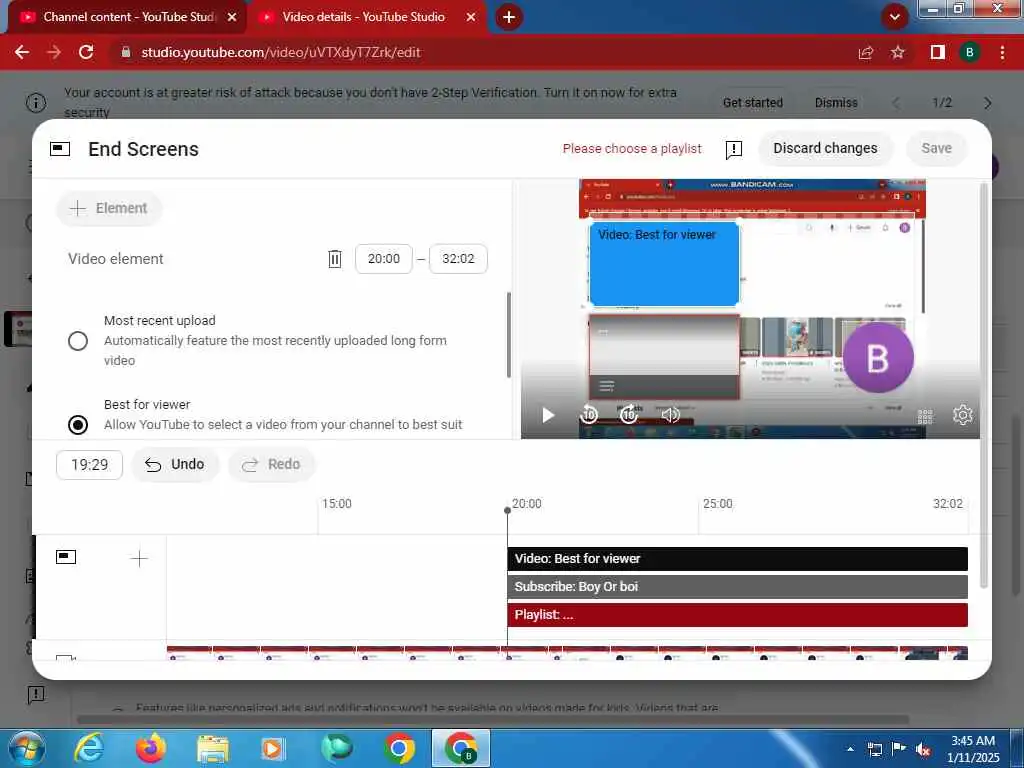Image resolution: width=1024 pixels, height=768 pixels.
Task: Undo the last end screen change
Action: (x=175, y=464)
